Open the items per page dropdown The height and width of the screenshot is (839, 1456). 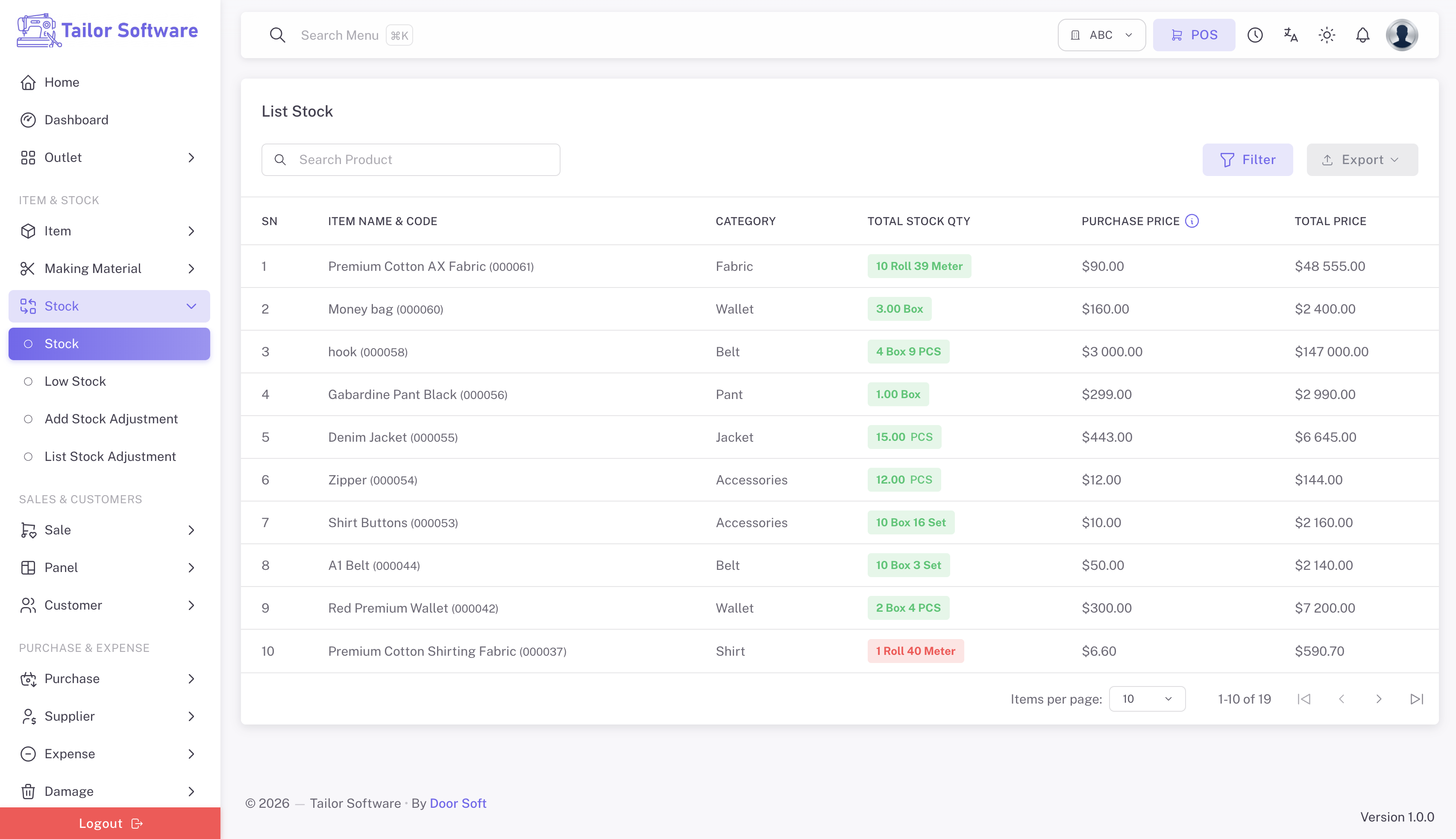coord(1147,699)
